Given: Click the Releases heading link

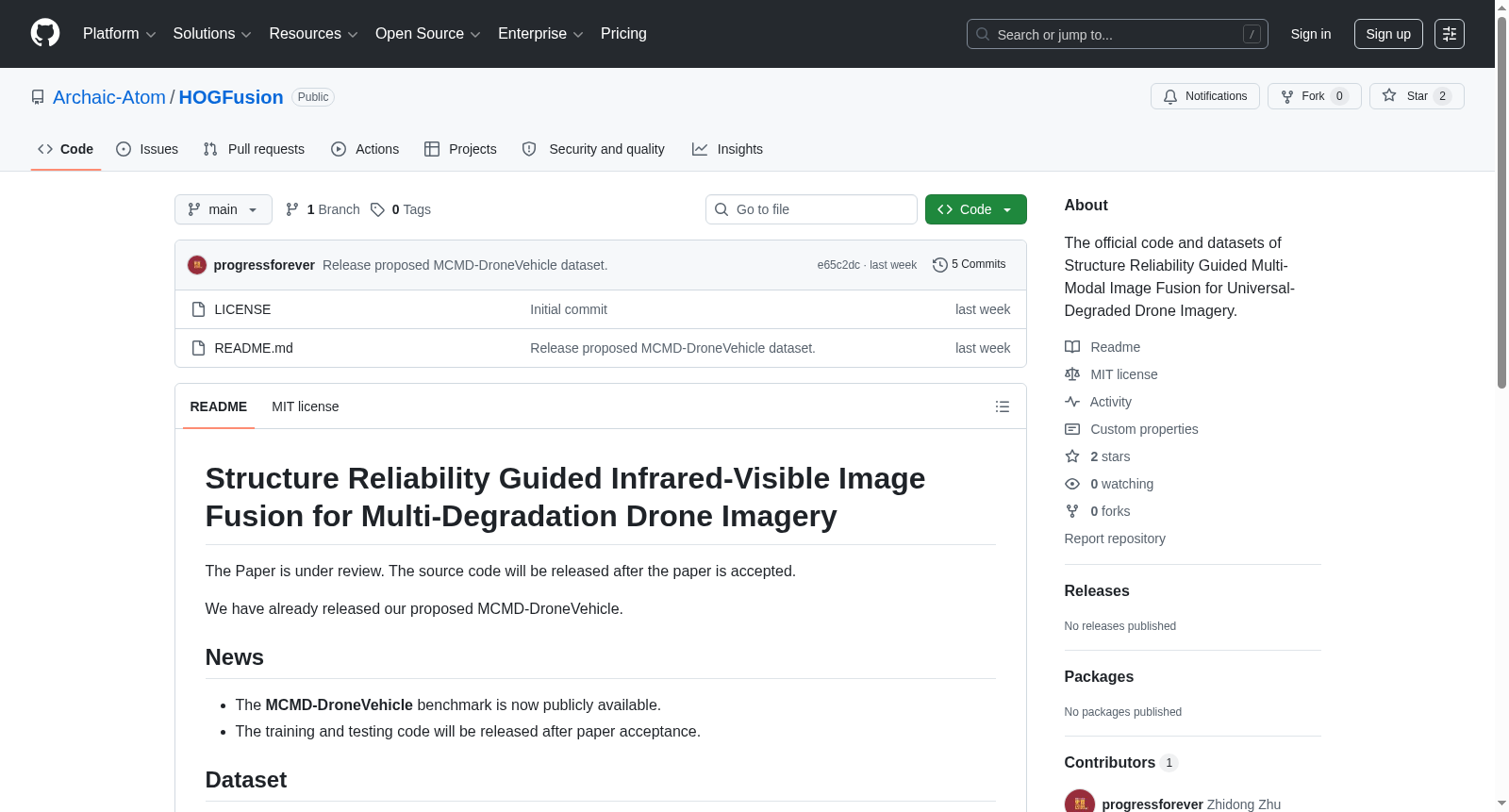Looking at the screenshot, I should pyautogui.click(x=1097, y=590).
